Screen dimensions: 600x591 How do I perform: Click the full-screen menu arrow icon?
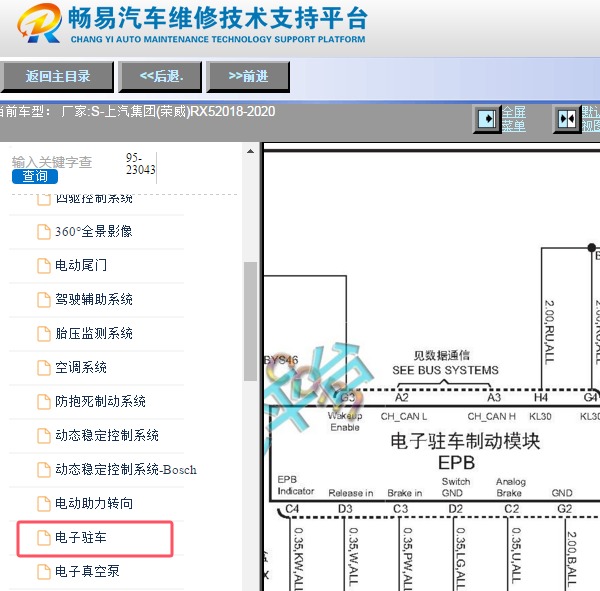pos(487,119)
